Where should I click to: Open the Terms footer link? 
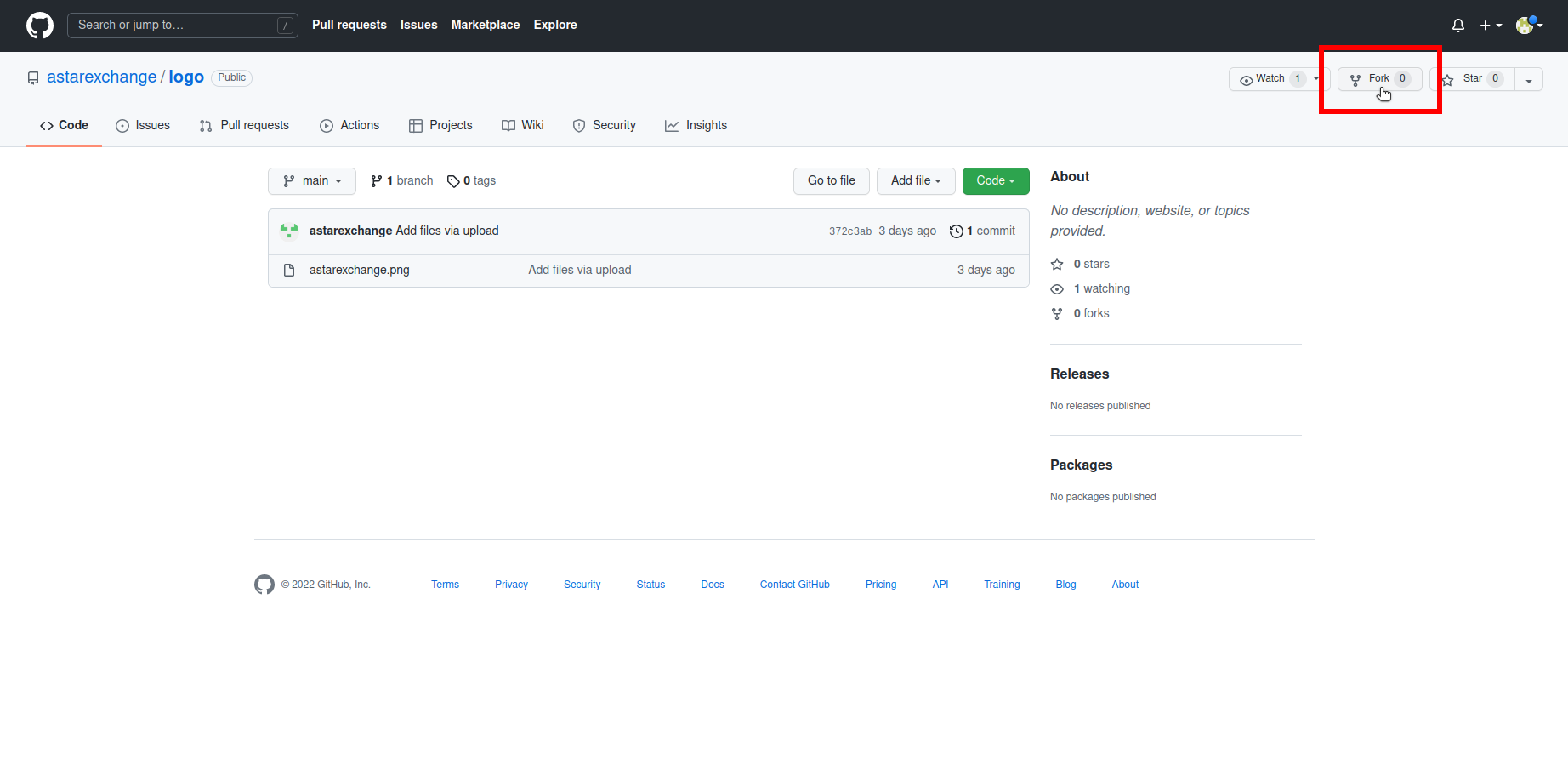pos(445,585)
